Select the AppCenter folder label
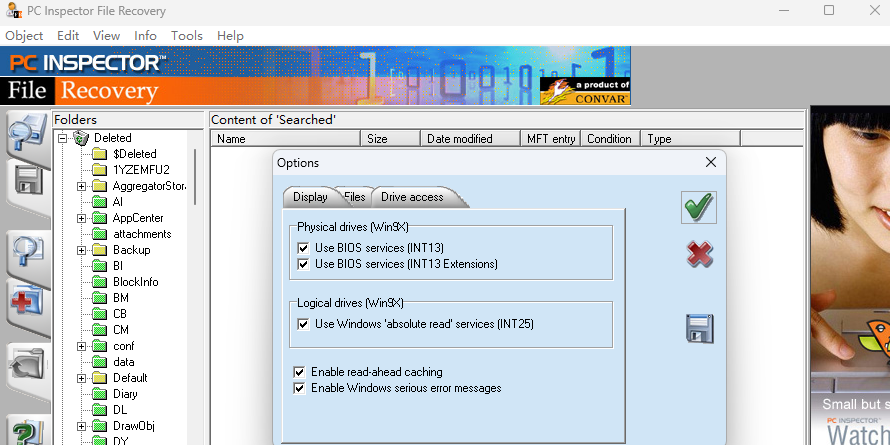The image size is (890, 445). coord(138,218)
